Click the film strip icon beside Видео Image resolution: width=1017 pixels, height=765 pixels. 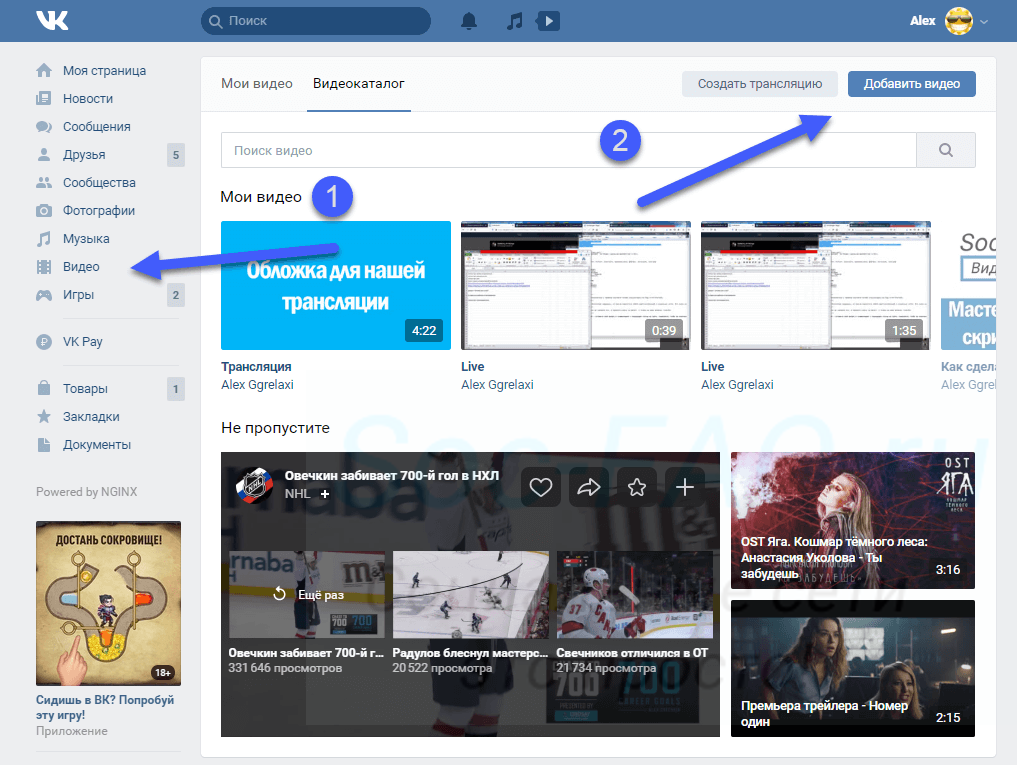(43, 267)
